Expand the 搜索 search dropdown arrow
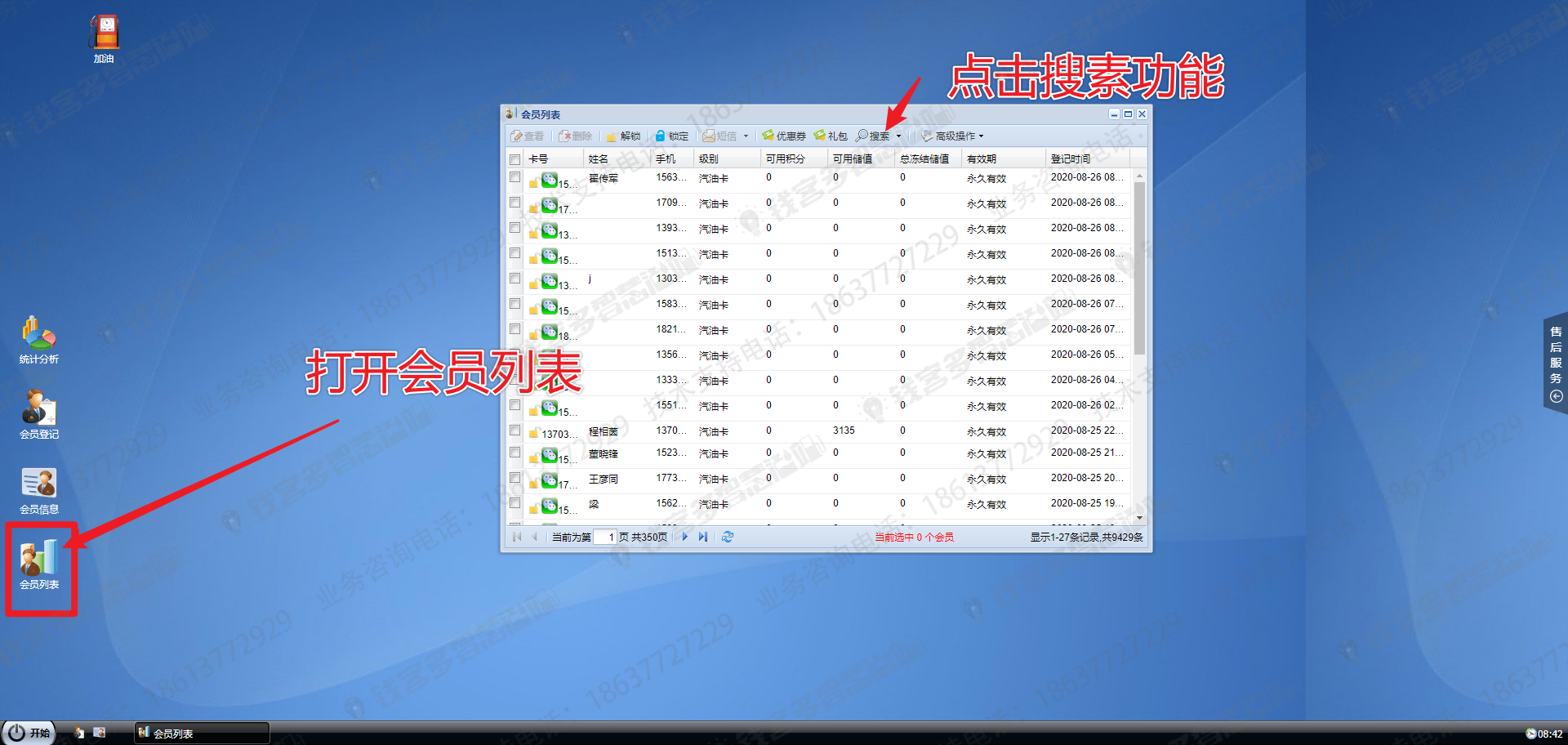 [899, 136]
